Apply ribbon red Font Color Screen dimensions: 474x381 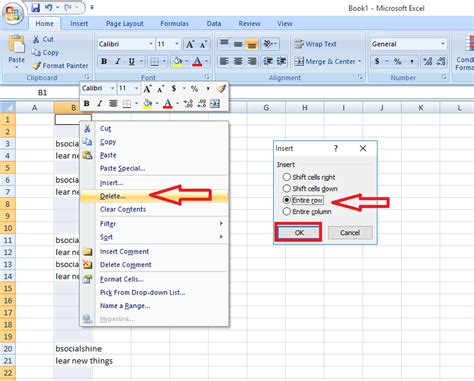(197, 61)
